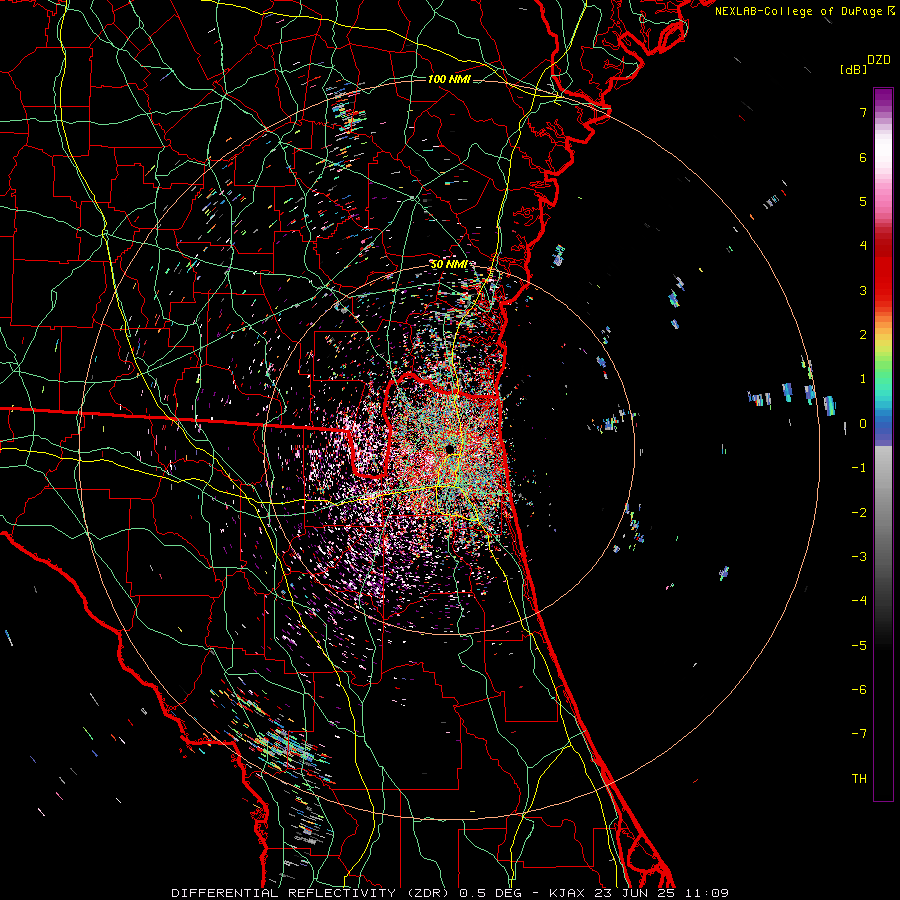Click the 4 value on color scale

tap(863, 246)
